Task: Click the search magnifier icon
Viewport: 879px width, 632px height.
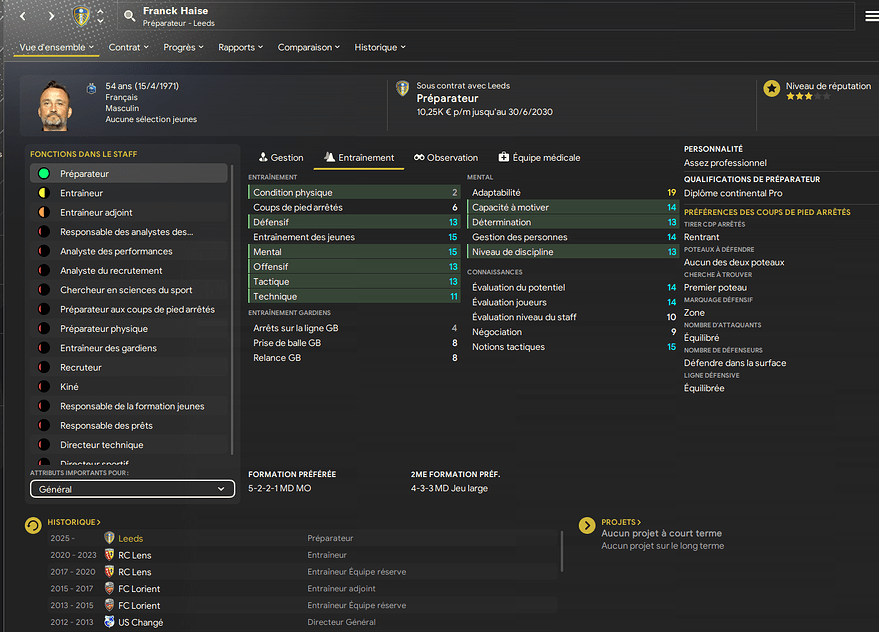Action: coord(129,16)
